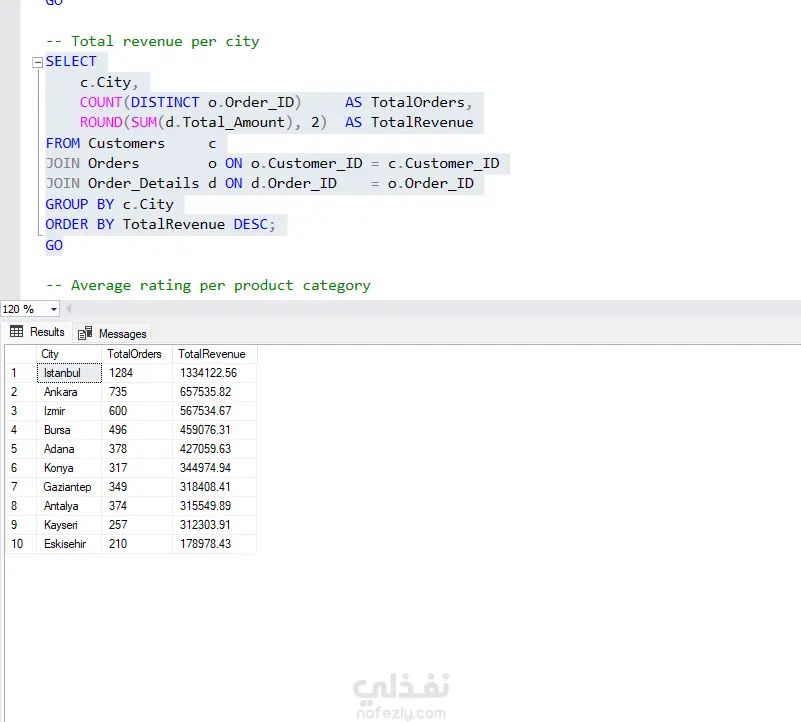Image resolution: width=801 pixels, height=722 pixels.
Task: Click the GROUP BY c.City line
Action: (x=110, y=204)
